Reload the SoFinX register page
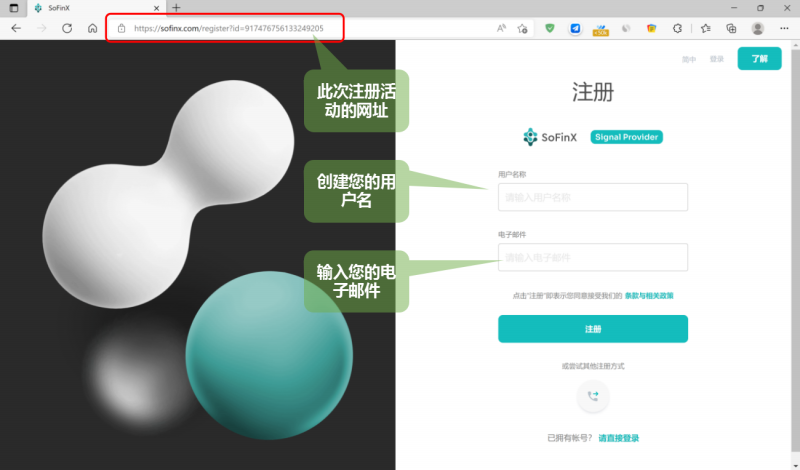The width and height of the screenshot is (800, 470). click(67, 29)
